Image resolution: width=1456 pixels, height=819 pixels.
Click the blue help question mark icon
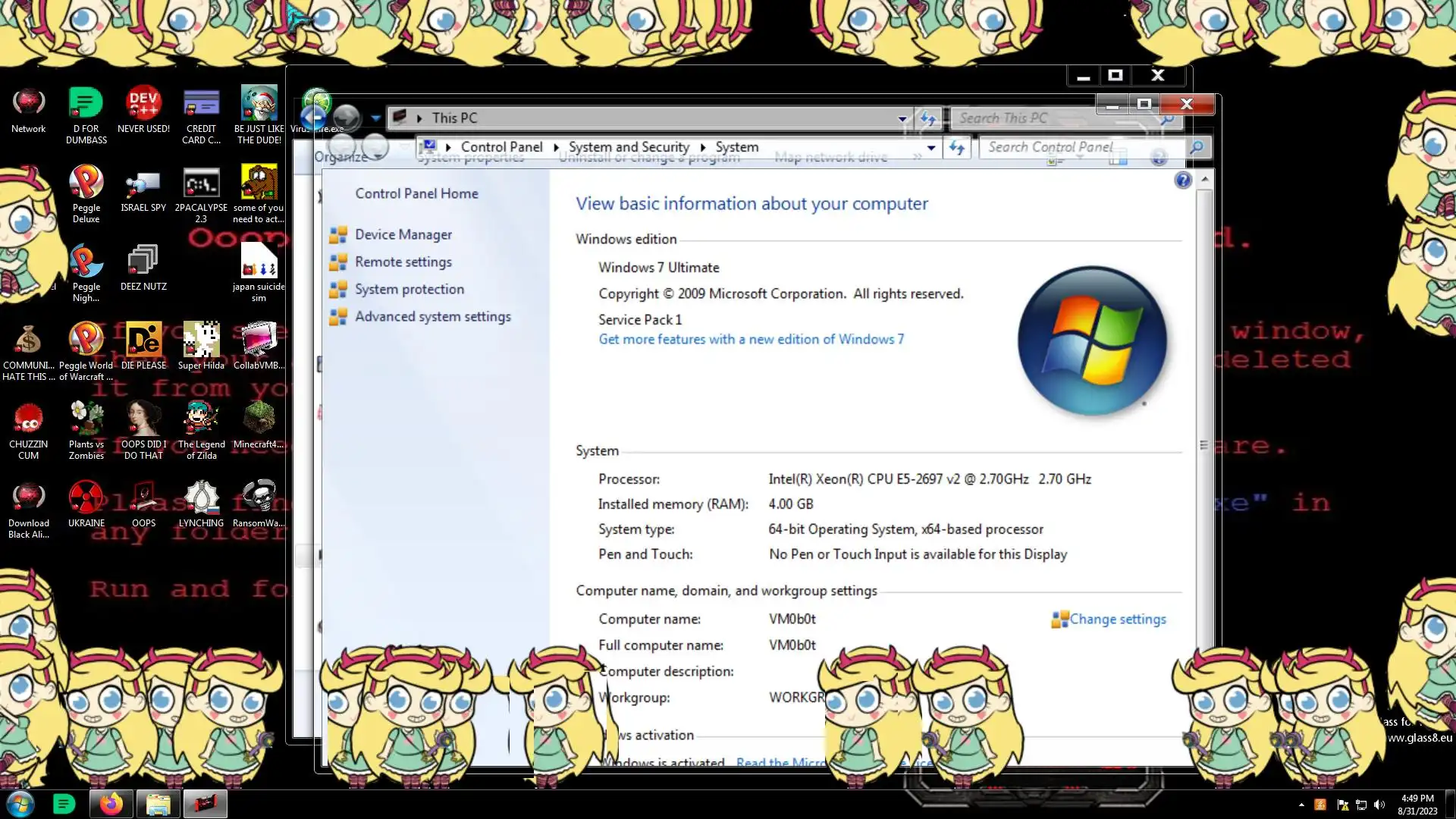(1182, 180)
